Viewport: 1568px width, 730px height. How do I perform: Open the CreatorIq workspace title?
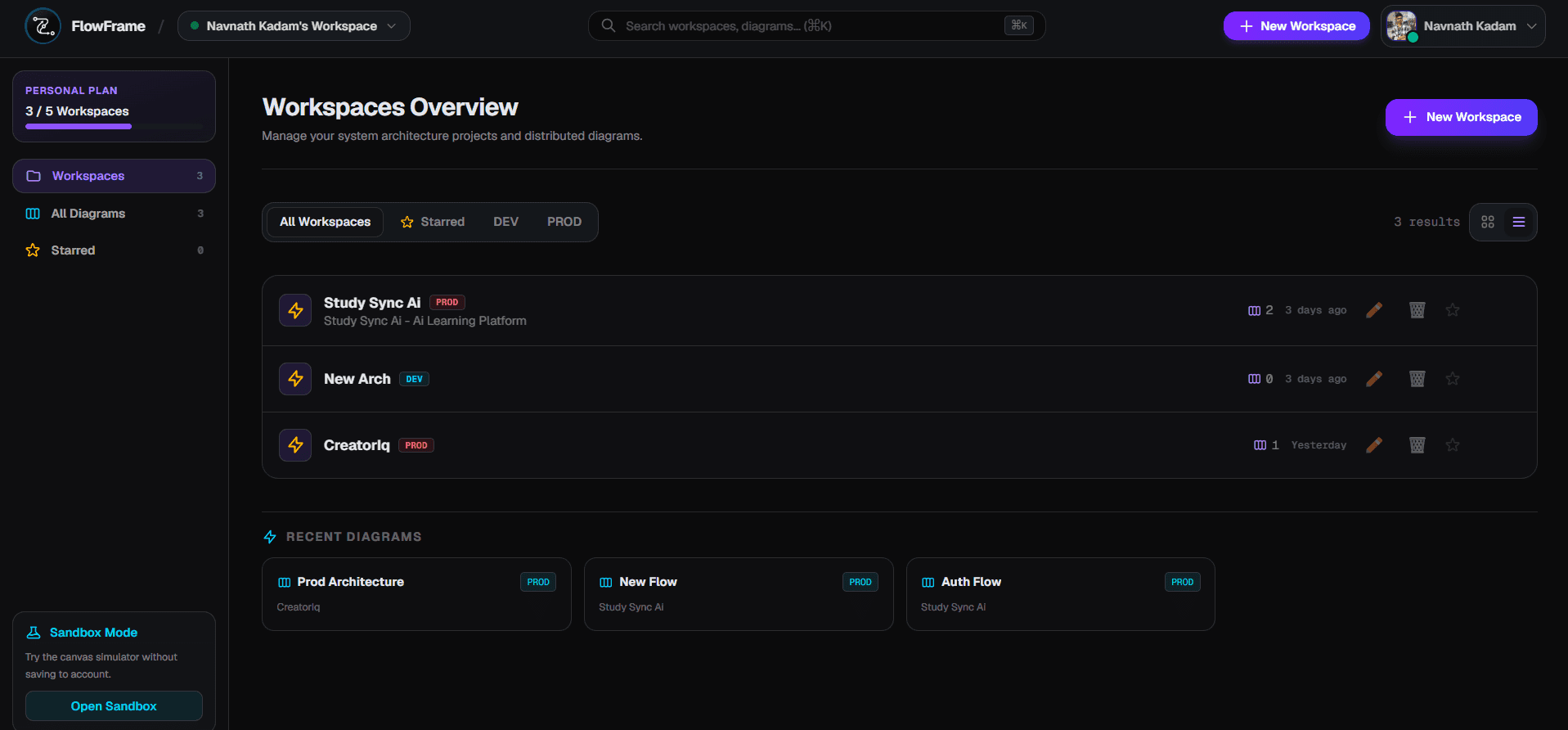click(357, 445)
